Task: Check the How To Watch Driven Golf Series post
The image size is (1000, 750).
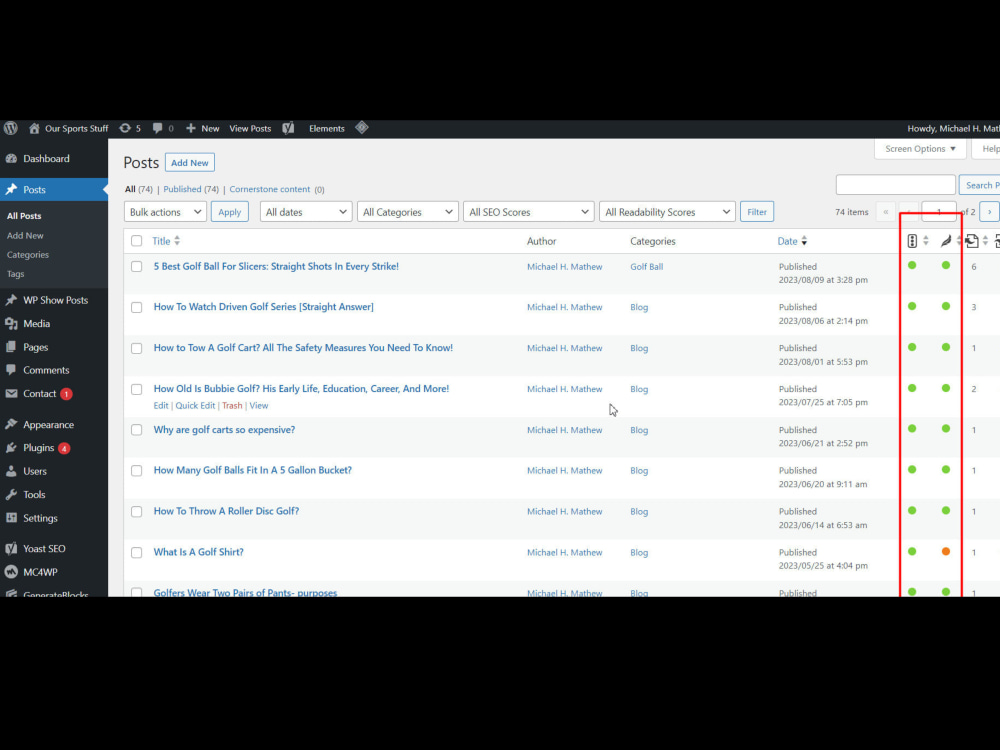Action: pos(136,307)
